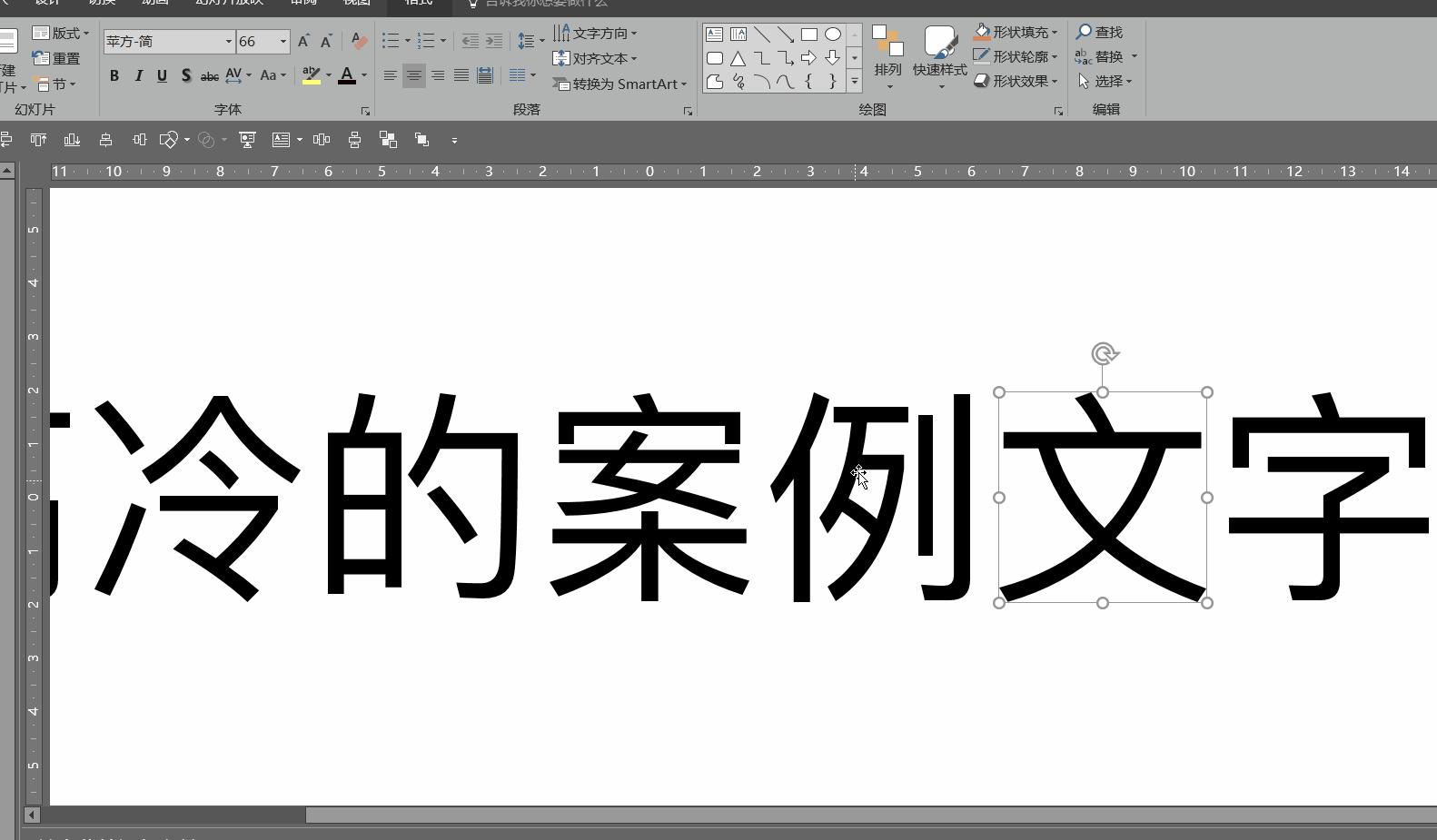This screenshot has width=1437, height=840.
Task: Increase the list indent level
Action: [x=493, y=41]
